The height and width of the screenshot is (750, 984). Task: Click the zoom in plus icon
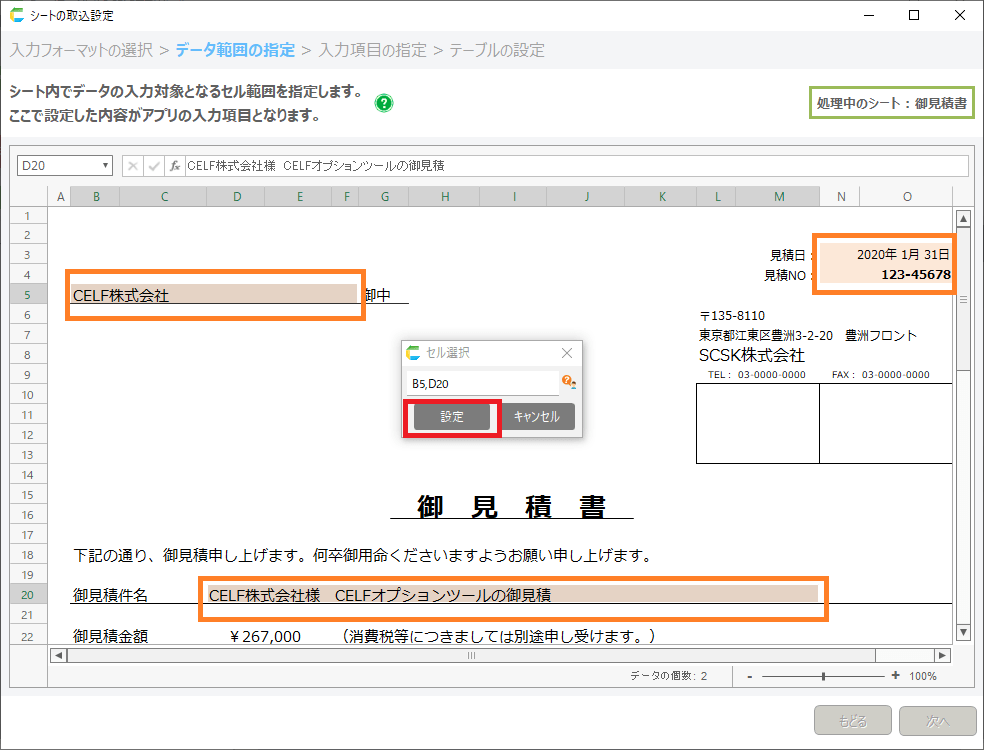click(x=895, y=676)
